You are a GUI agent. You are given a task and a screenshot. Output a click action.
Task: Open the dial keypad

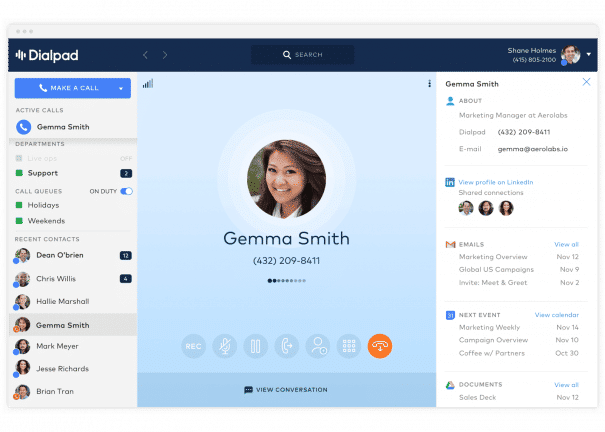pos(349,346)
